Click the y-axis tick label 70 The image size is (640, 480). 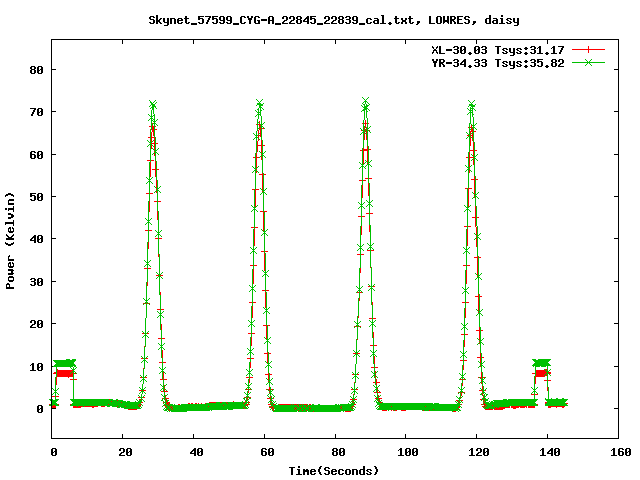(x=36, y=112)
